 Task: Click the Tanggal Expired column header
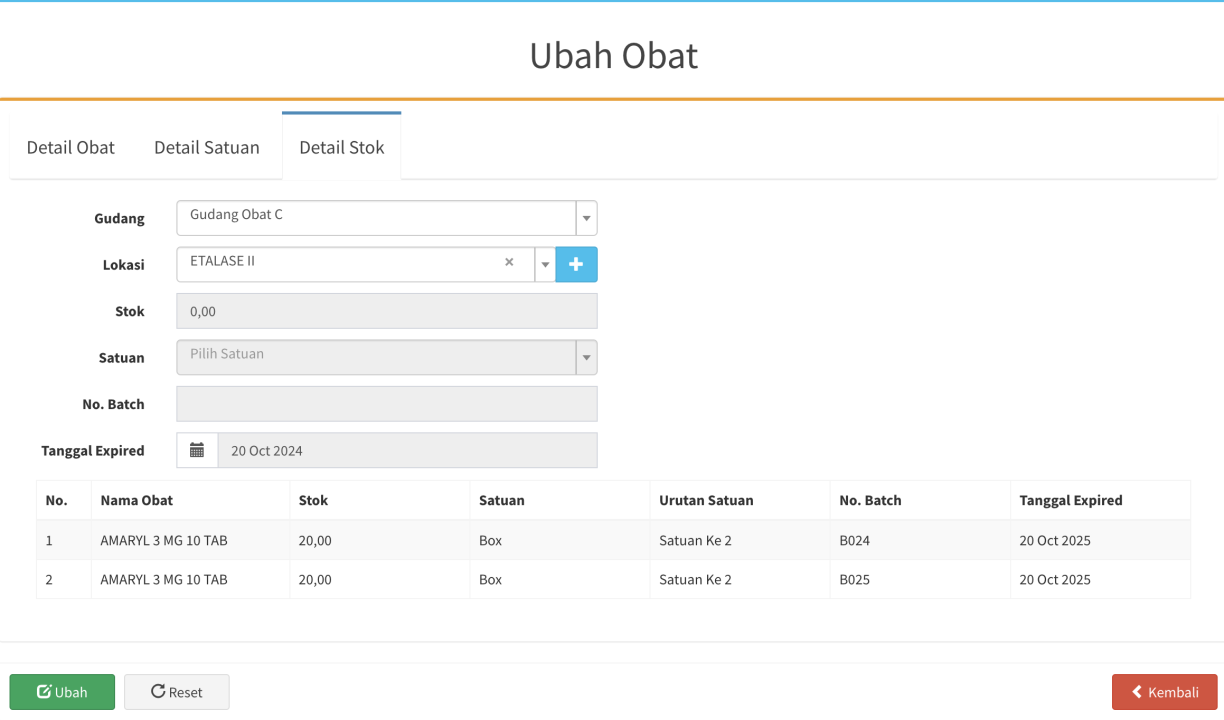pos(1071,500)
